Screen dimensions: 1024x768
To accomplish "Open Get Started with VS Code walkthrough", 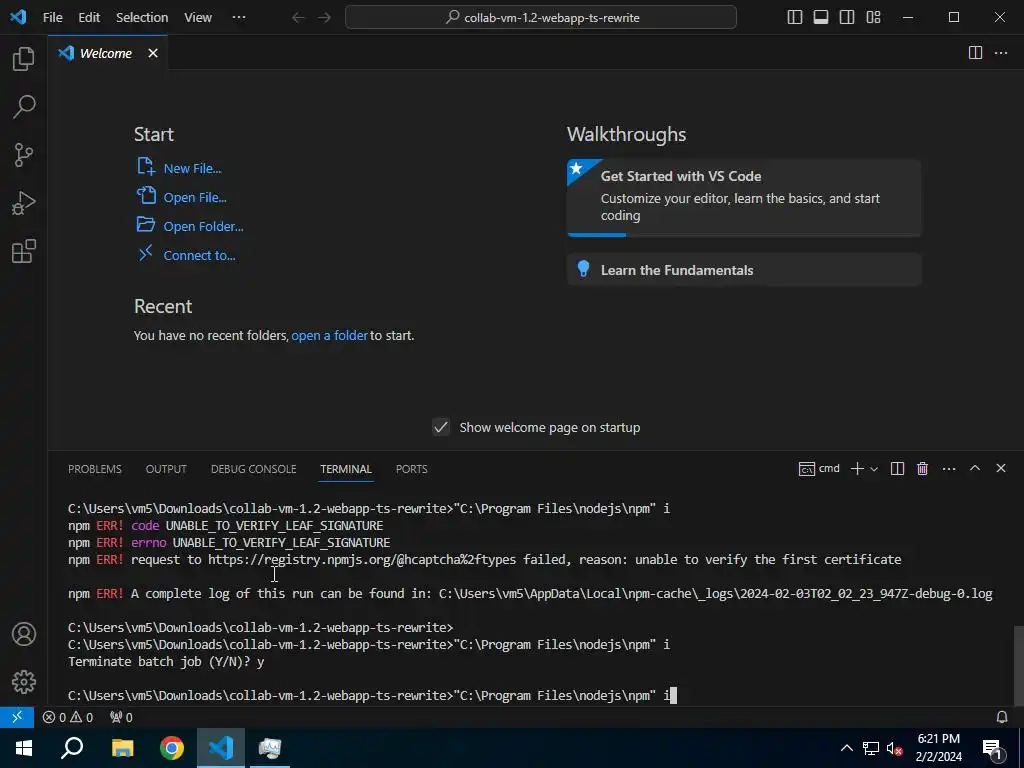I will [x=744, y=197].
